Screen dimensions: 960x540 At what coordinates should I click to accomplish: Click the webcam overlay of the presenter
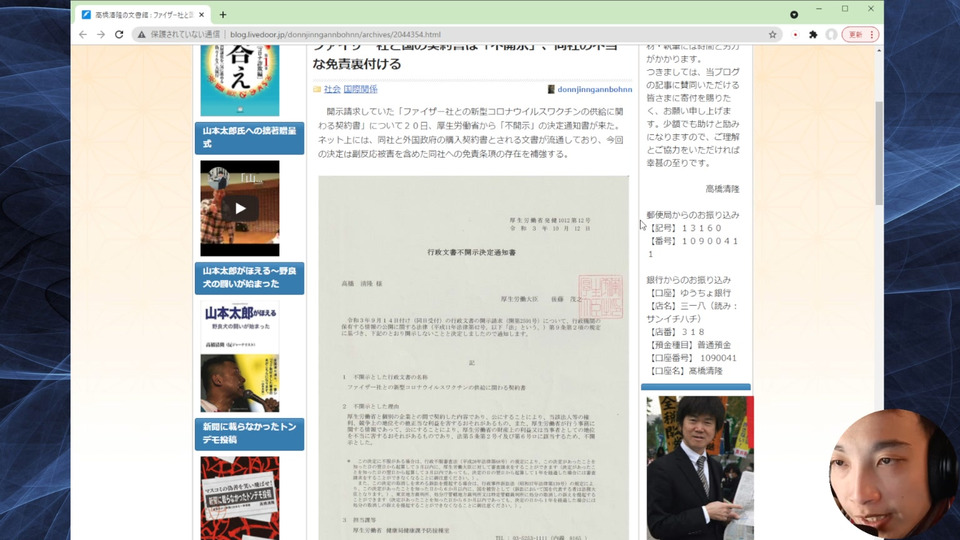(893, 474)
